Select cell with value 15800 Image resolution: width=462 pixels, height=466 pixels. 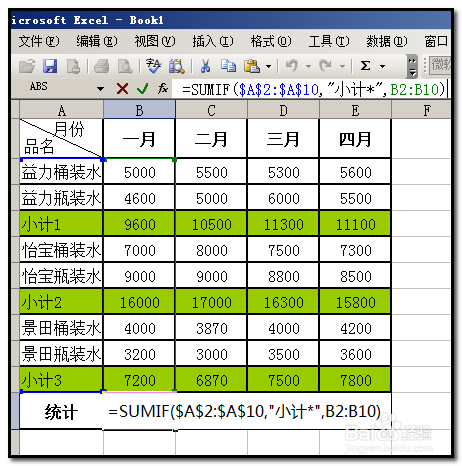pyautogui.click(x=355, y=302)
